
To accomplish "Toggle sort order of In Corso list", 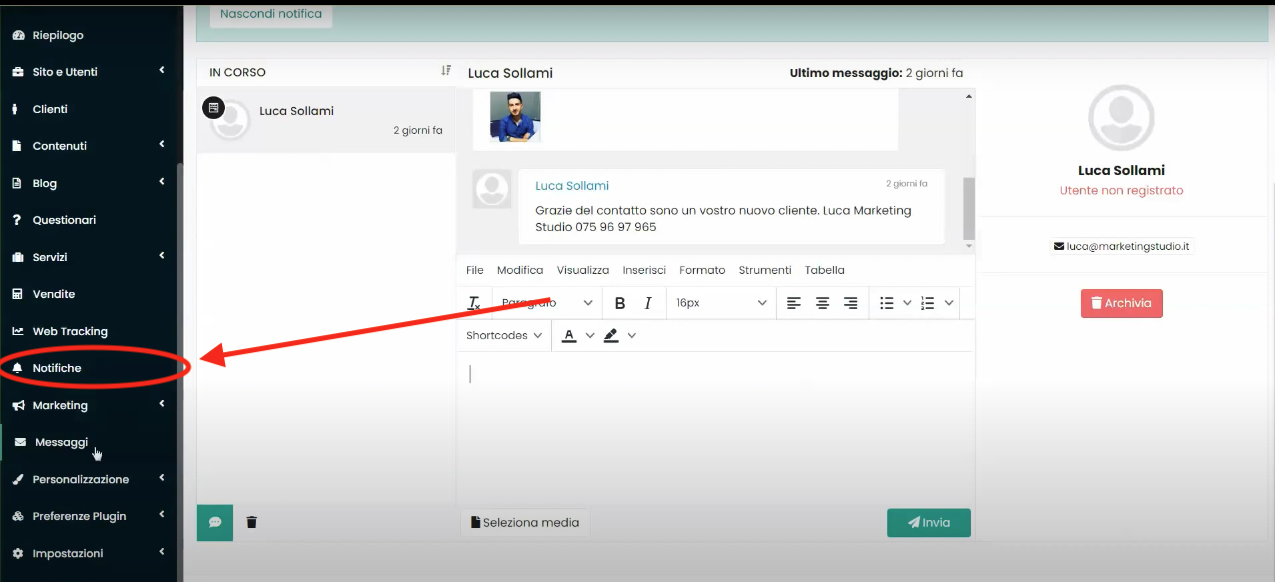I will pos(446,71).
